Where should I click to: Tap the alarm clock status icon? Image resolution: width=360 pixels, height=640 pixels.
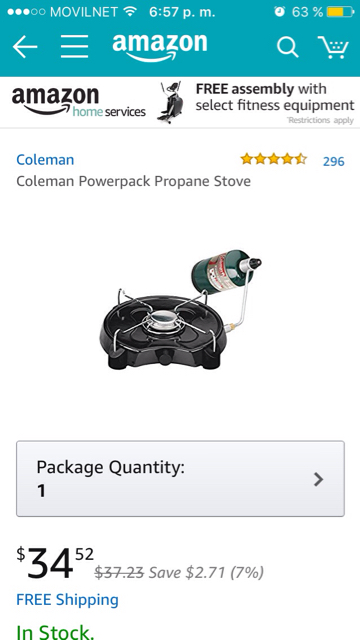pyautogui.click(x=280, y=11)
